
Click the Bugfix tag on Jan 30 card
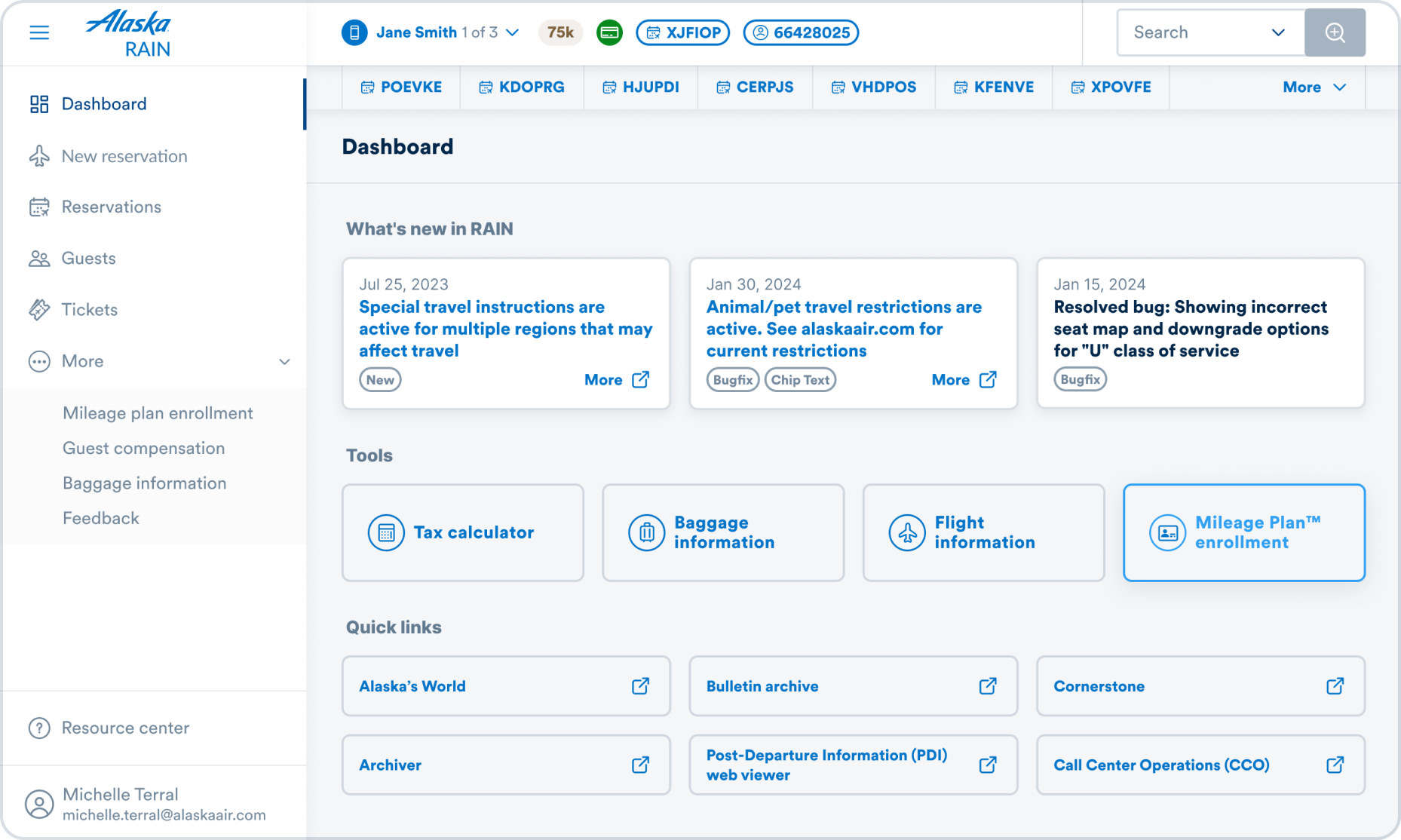733,380
